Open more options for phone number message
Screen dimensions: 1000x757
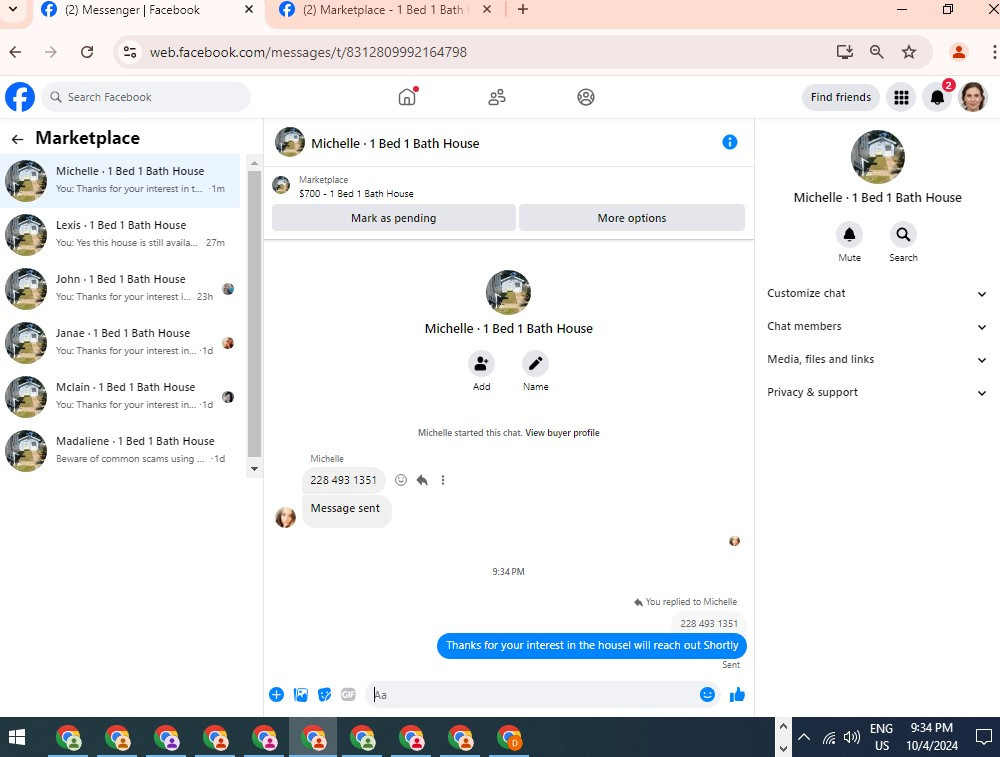coord(443,480)
